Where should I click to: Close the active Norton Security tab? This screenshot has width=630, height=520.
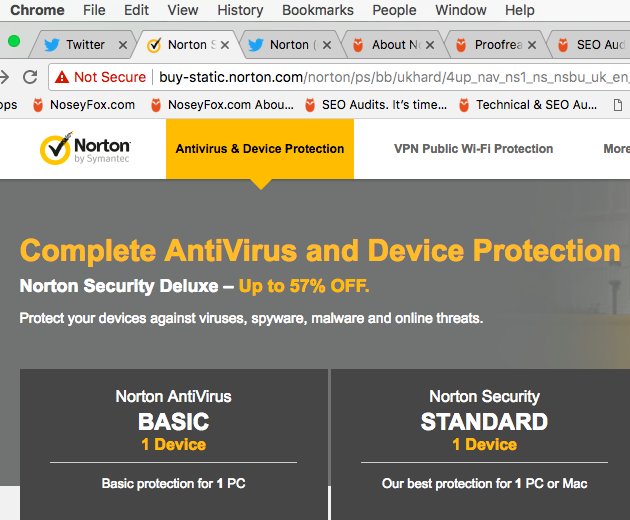click(x=225, y=45)
